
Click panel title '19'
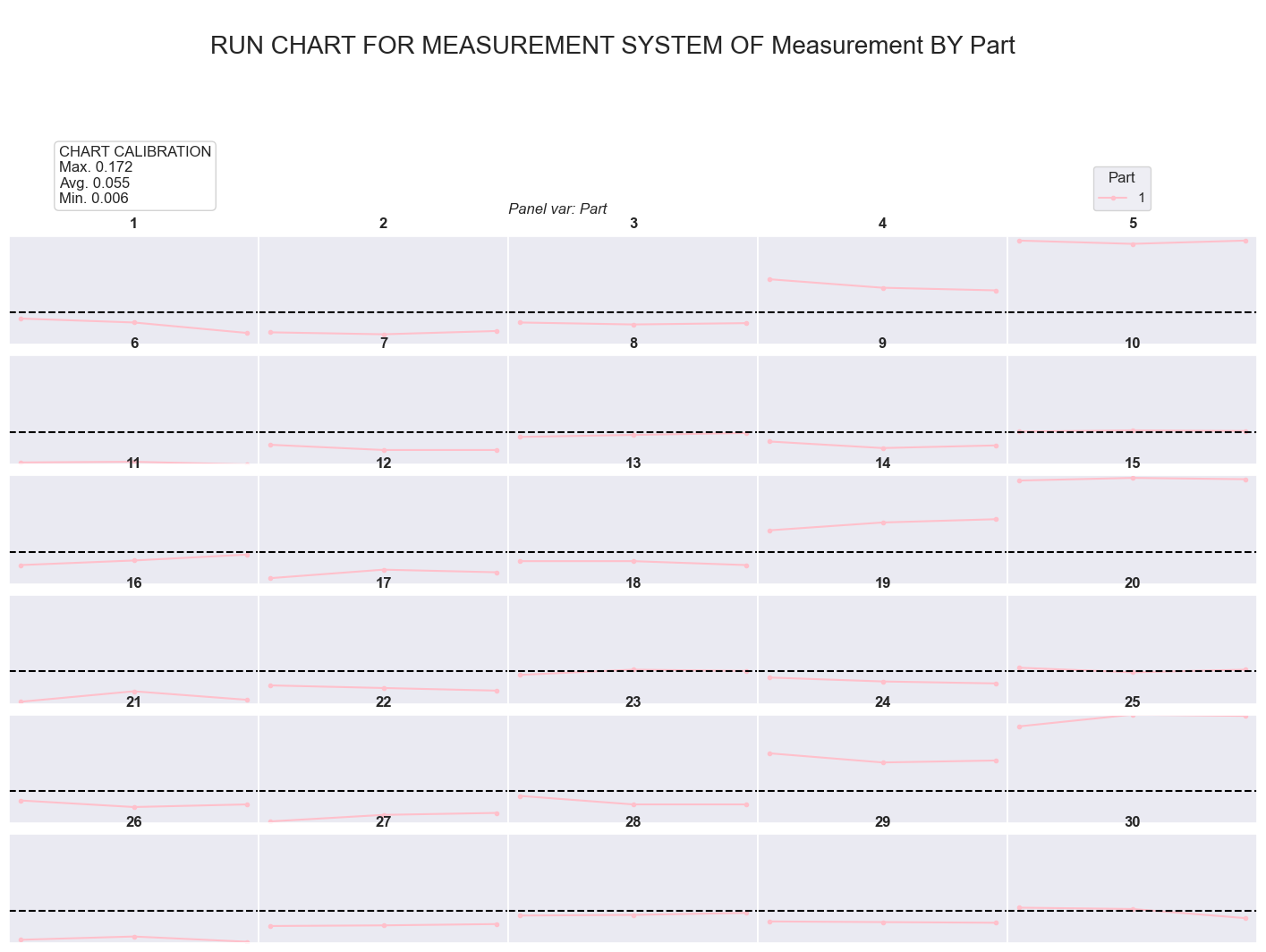[883, 583]
